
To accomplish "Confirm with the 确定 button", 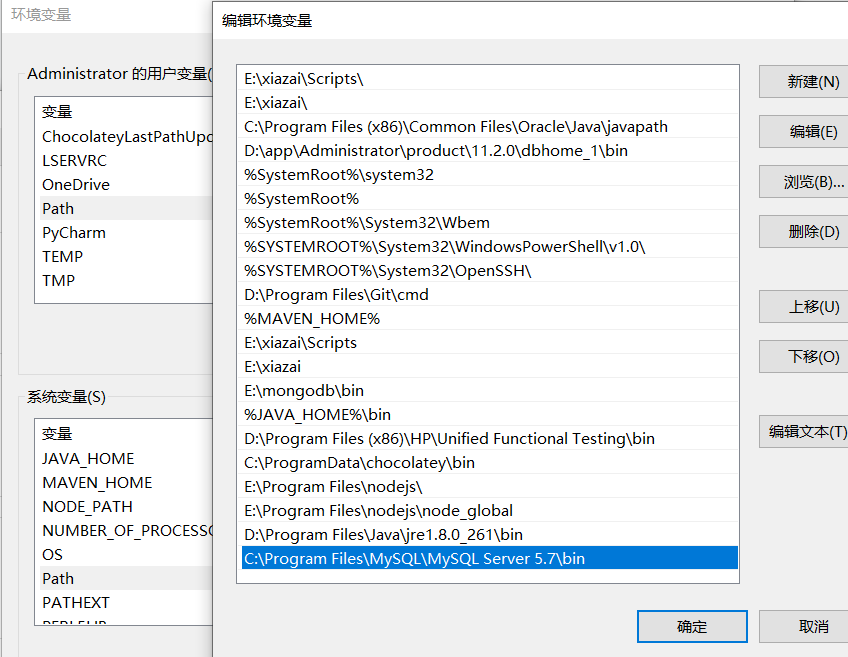I will (x=691, y=627).
